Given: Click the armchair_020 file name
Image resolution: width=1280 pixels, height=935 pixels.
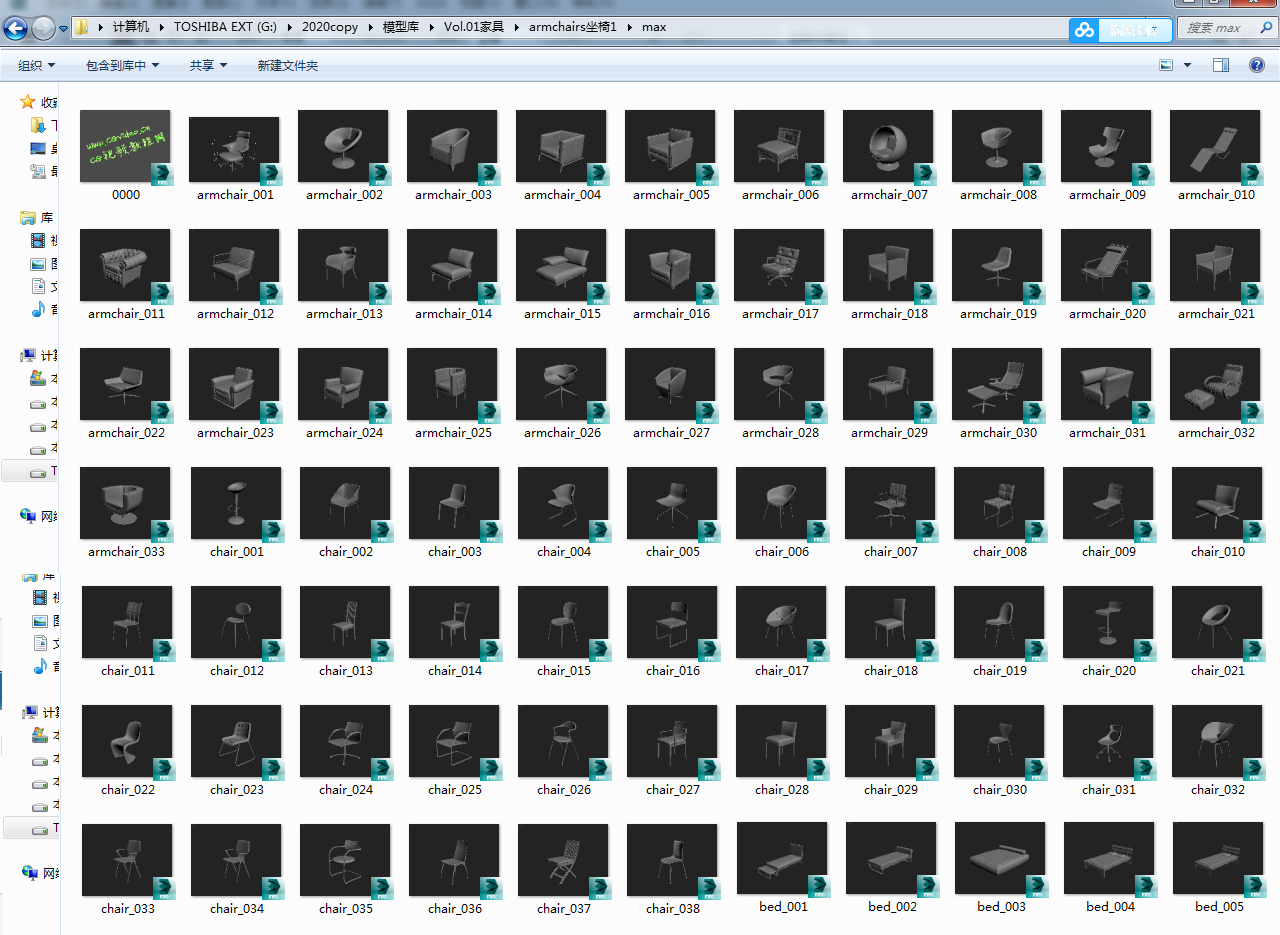Looking at the screenshot, I should tap(1108, 314).
